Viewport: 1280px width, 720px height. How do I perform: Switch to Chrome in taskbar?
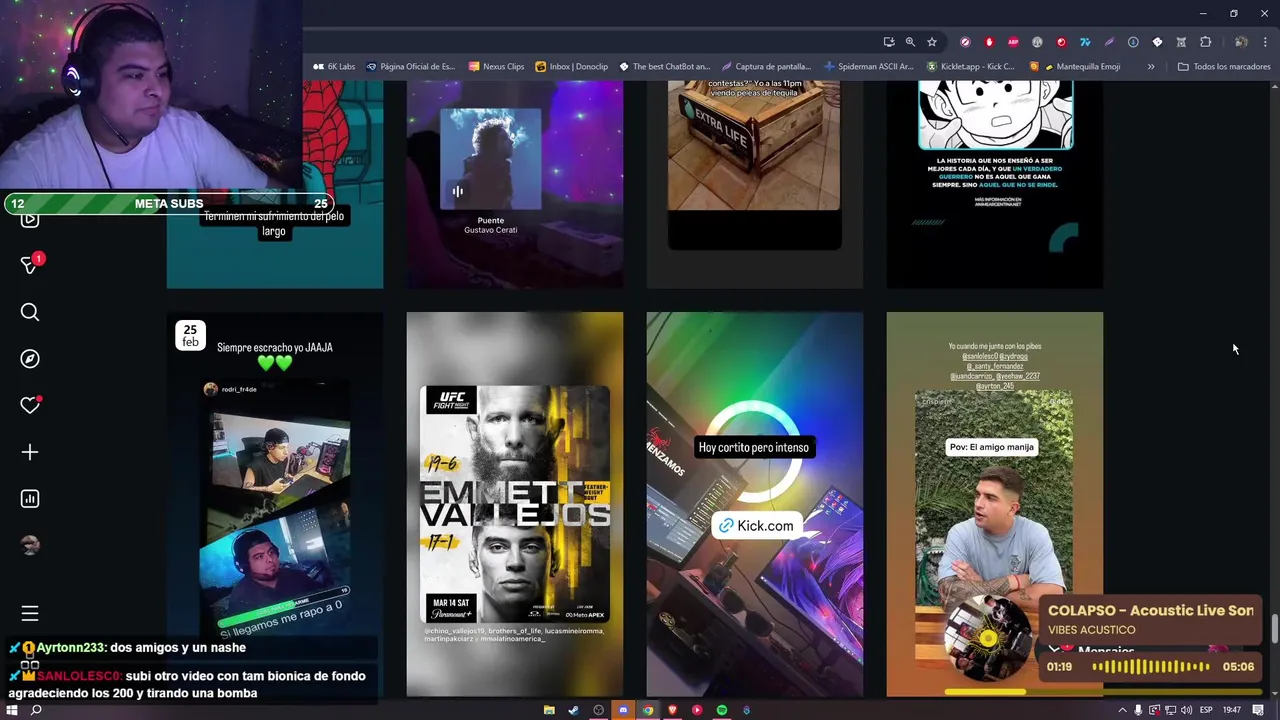(x=648, y=710)
